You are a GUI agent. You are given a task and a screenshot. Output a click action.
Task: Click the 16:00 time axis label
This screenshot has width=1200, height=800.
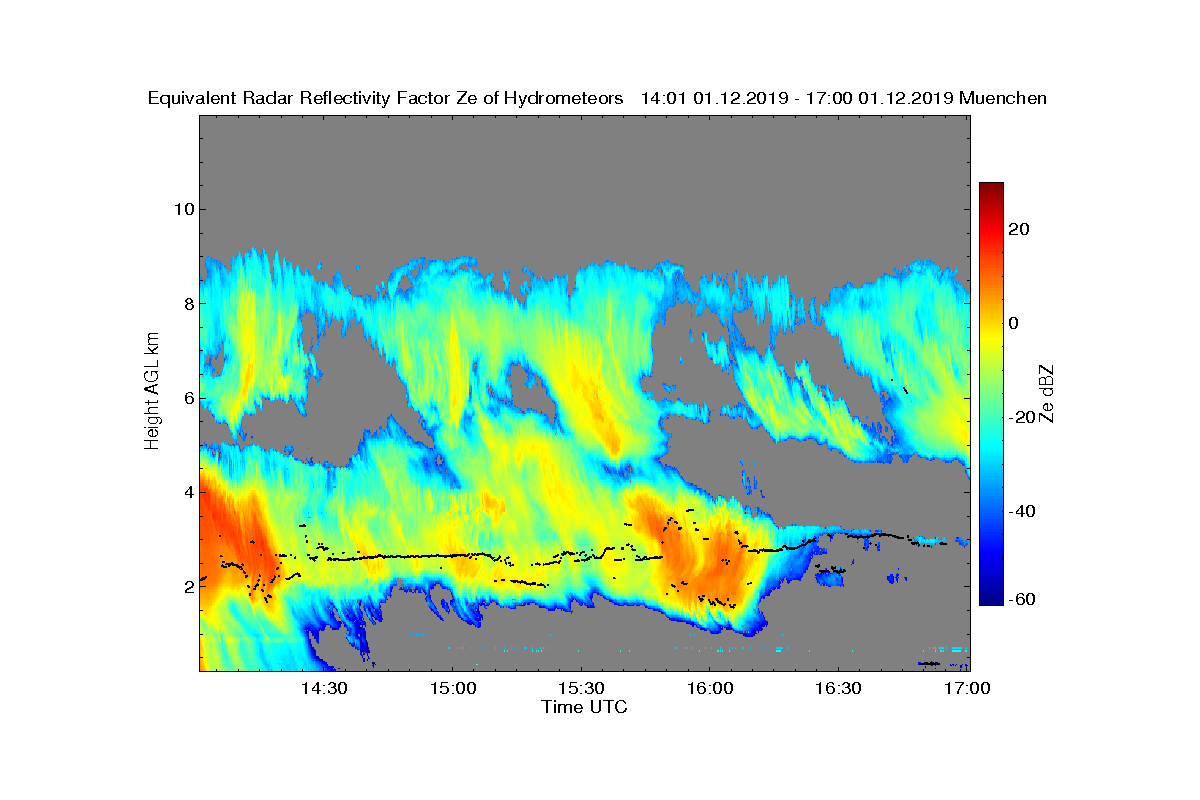click(710, 689)
